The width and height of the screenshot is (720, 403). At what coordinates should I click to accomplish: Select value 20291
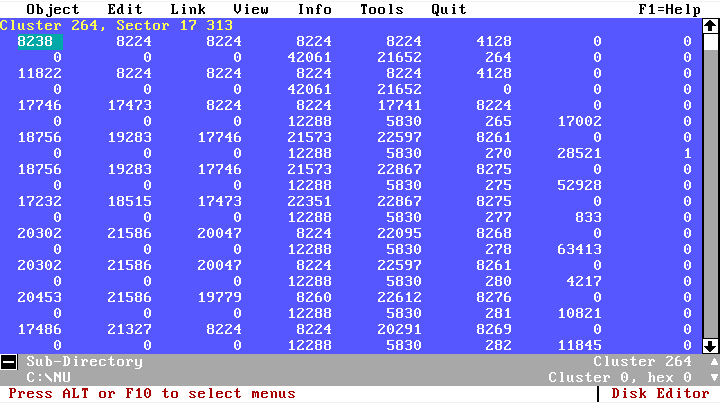(399, 329)
